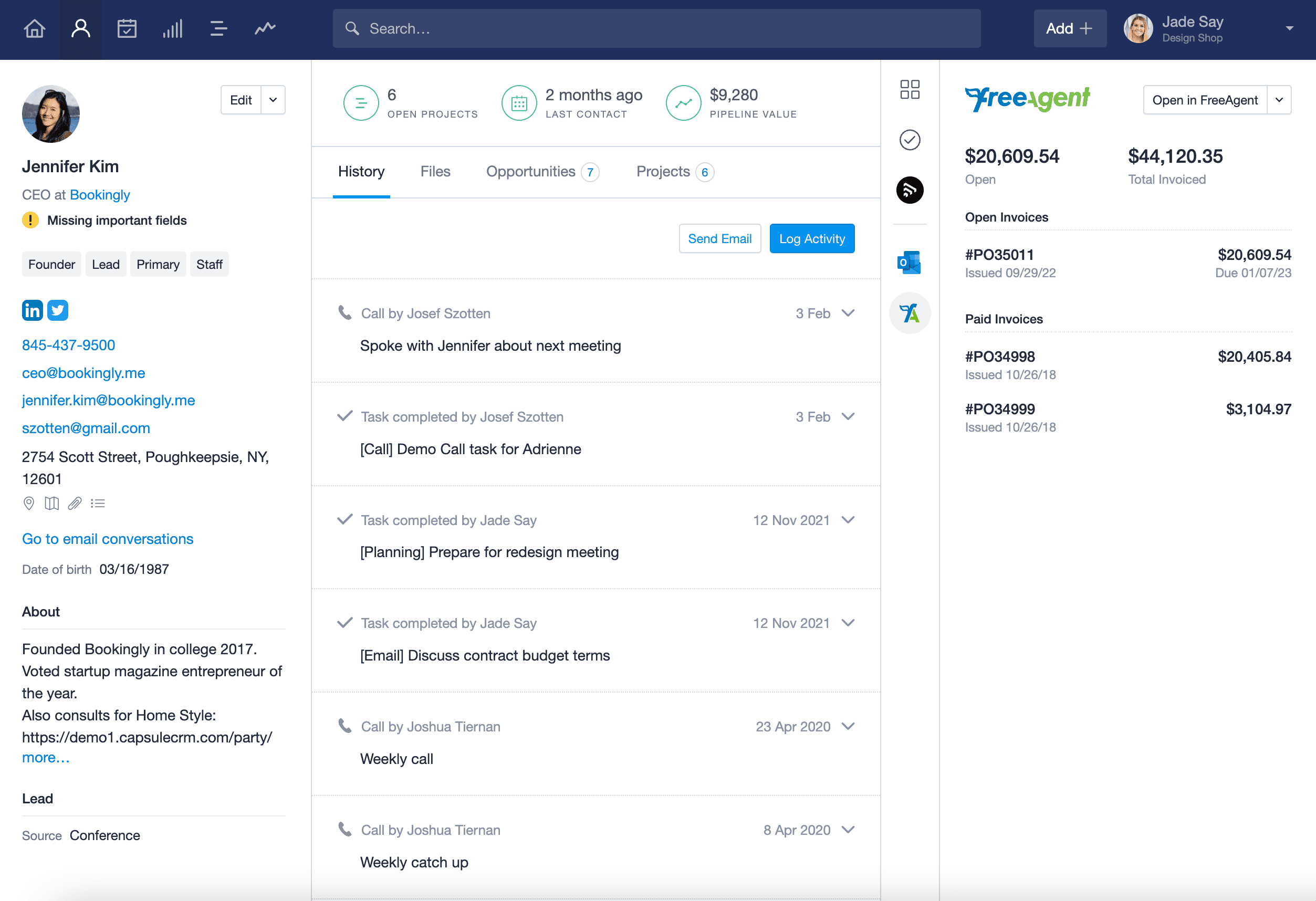Click the Send Email button
This screenshot has height=901, width=1316.
720,238
